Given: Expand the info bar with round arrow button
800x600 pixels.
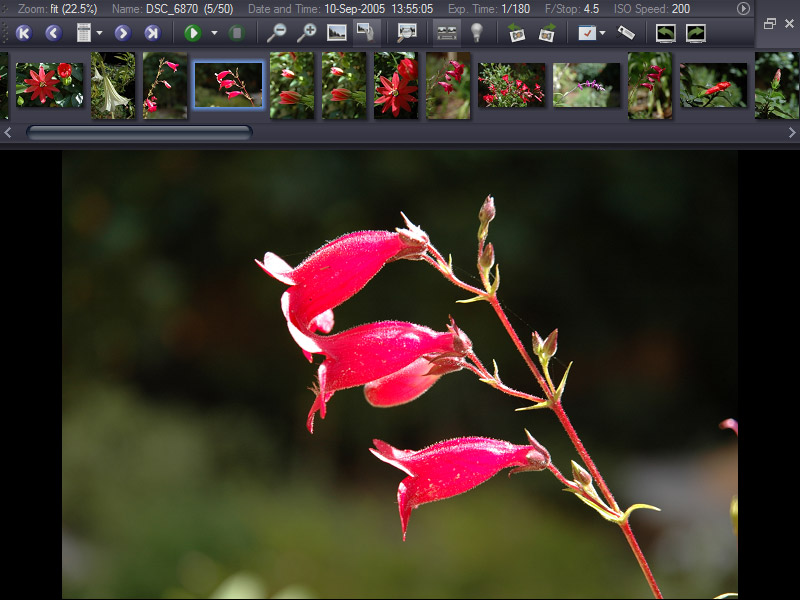Looking at the screenshot, I should 743,8.
